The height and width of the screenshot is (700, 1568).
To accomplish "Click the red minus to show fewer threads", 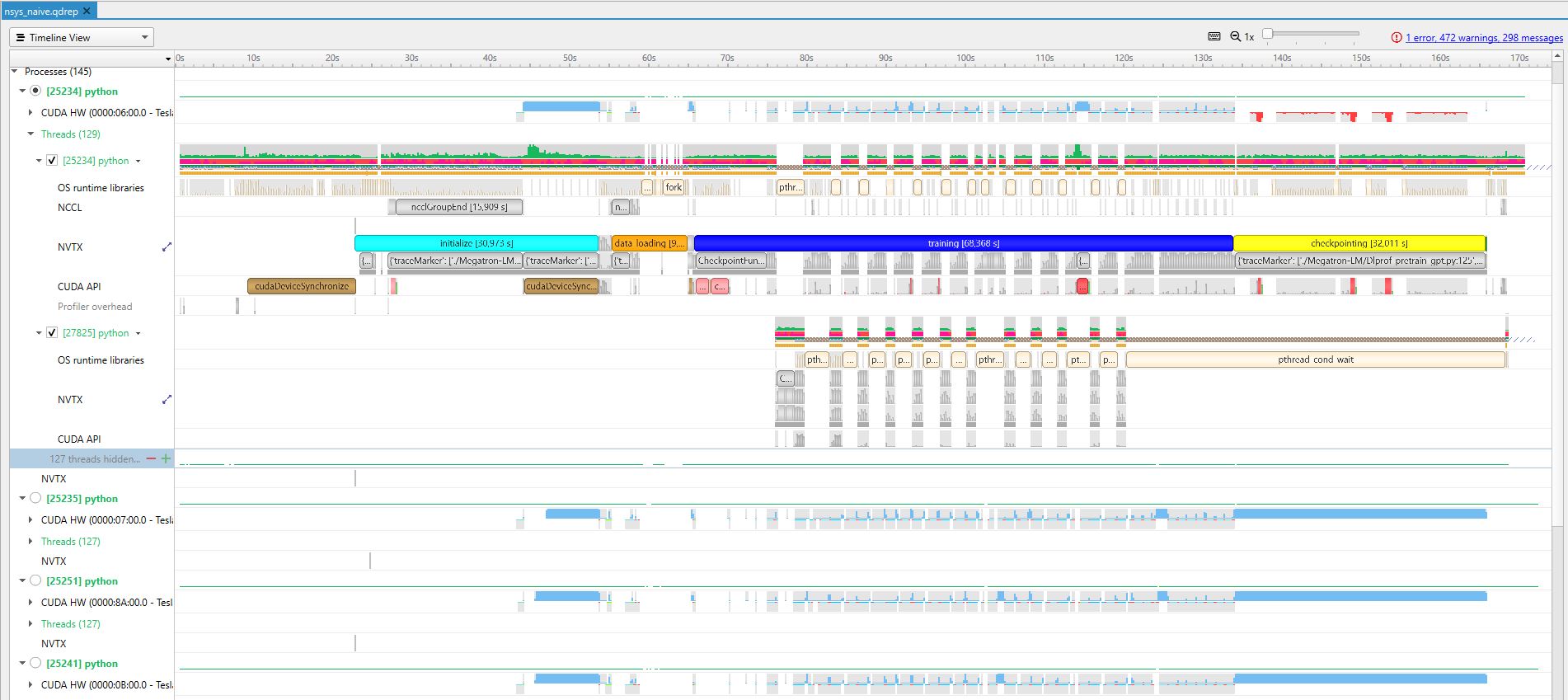I will (151, 459).
